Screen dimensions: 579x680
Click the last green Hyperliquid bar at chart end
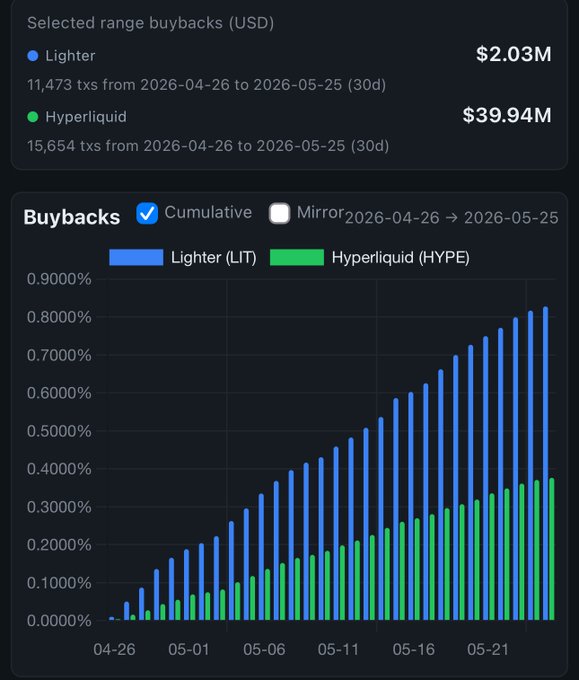click(552, 549)
